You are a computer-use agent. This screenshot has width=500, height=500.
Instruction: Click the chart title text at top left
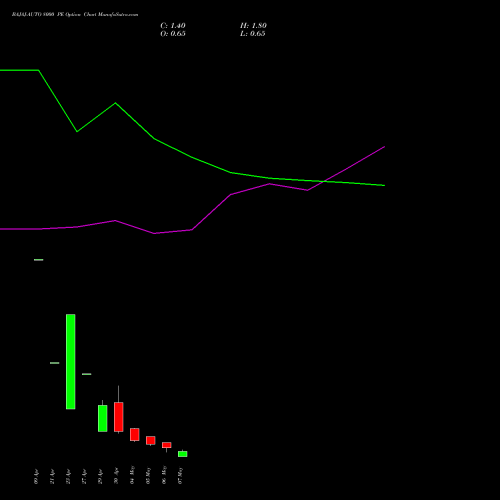click(75, 15)
